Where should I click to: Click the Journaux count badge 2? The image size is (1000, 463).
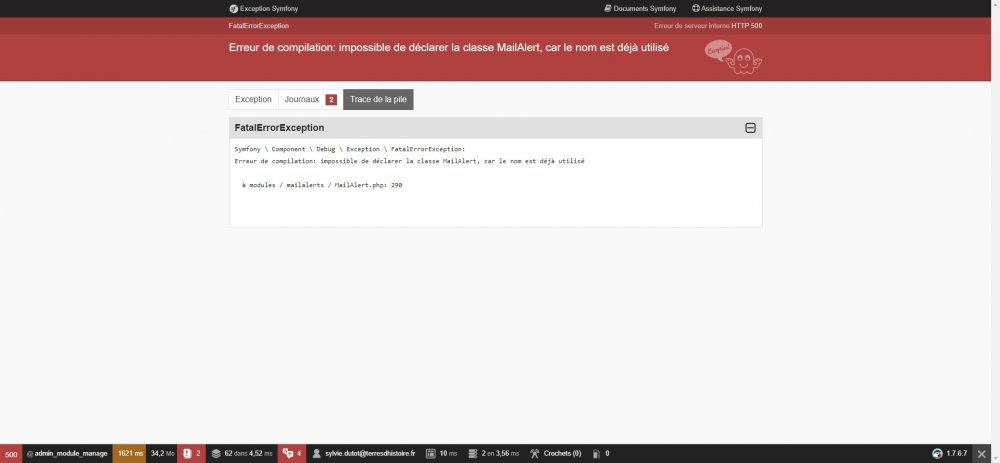click(x=331, y=99)
